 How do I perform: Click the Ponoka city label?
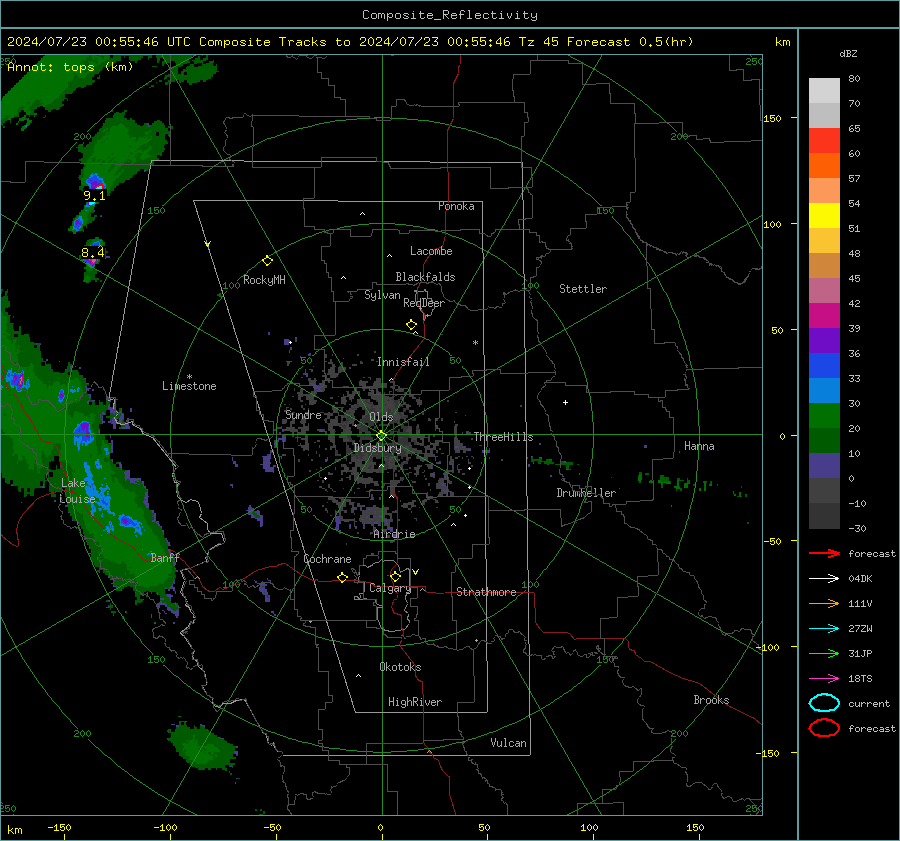tap(456, 206)
